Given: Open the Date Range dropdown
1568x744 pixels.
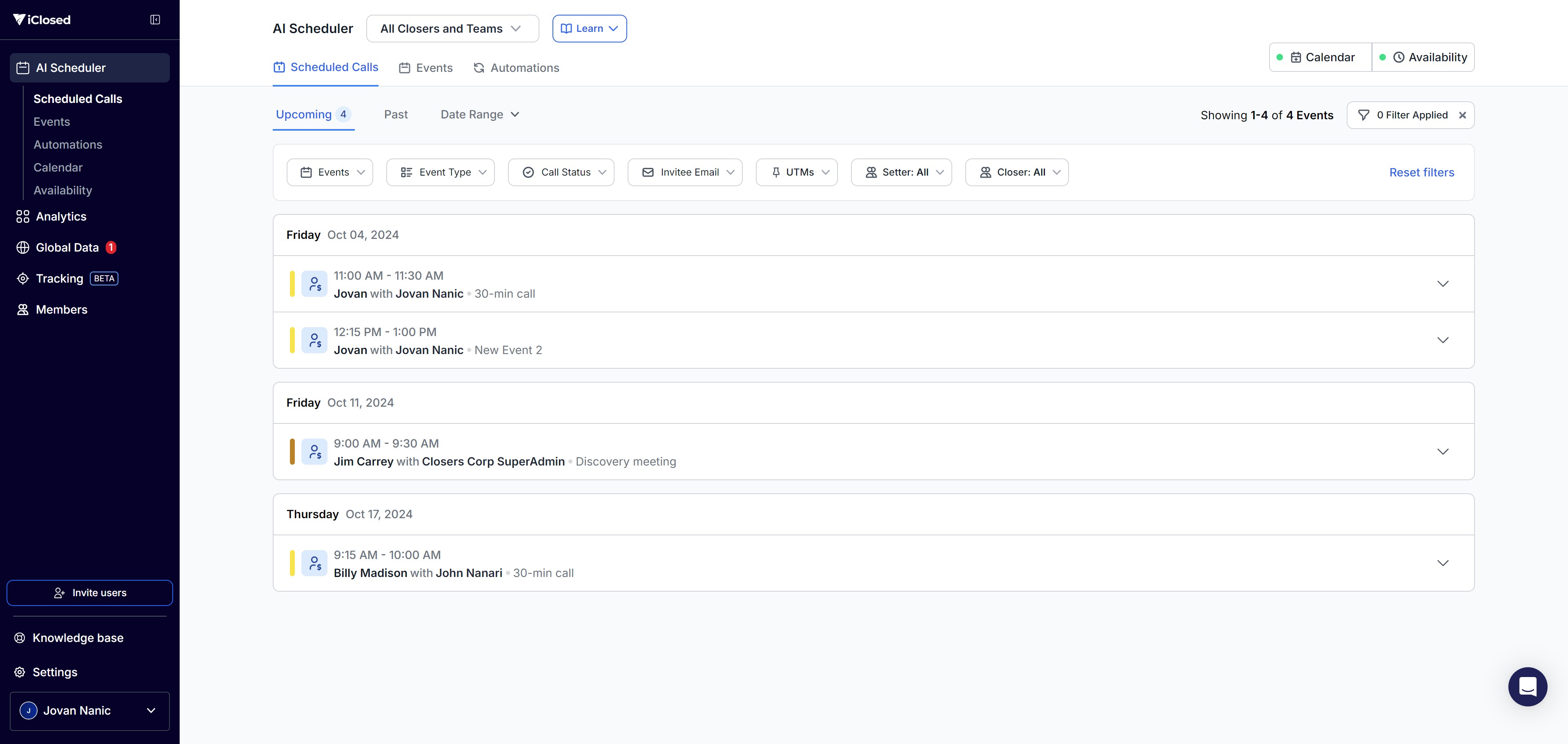Looking at the screenshot, I should [480, 114].
